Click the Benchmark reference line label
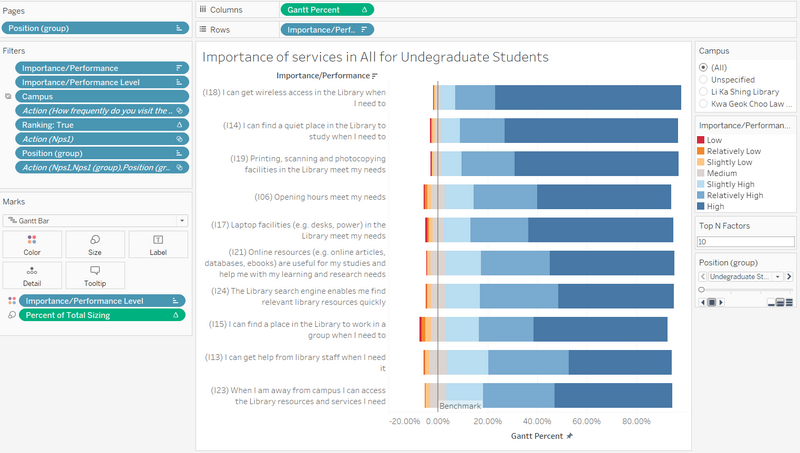The width and height of the screenshot is (800, 453). (460, 406)
